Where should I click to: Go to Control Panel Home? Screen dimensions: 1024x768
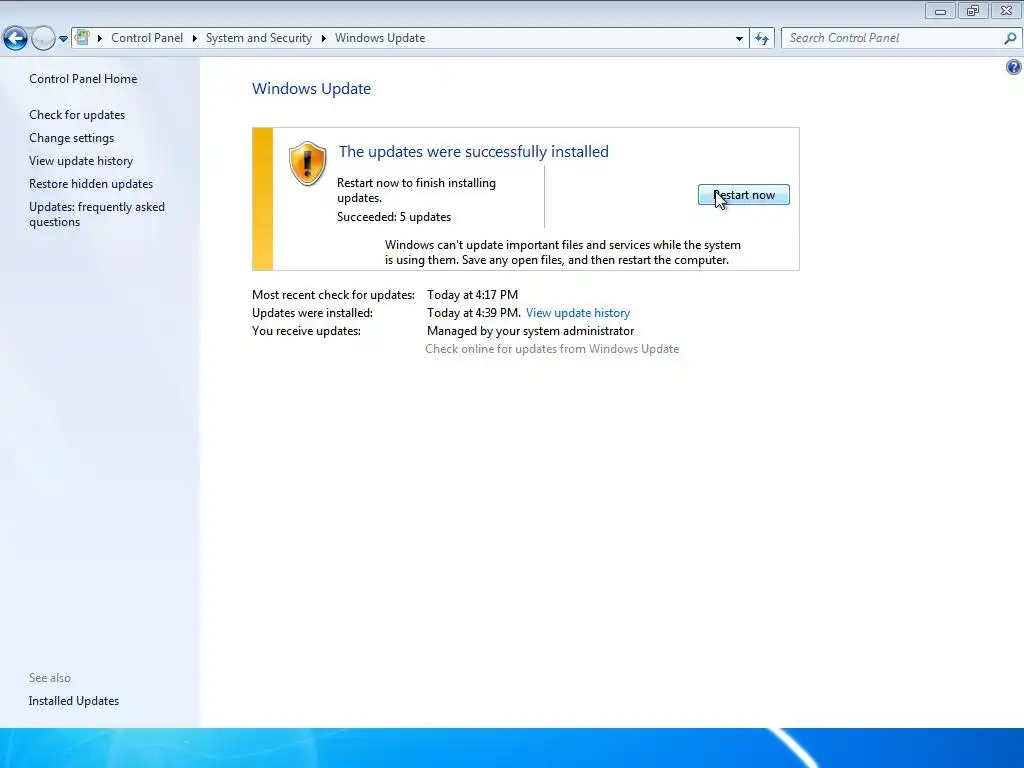coord(83,79)
